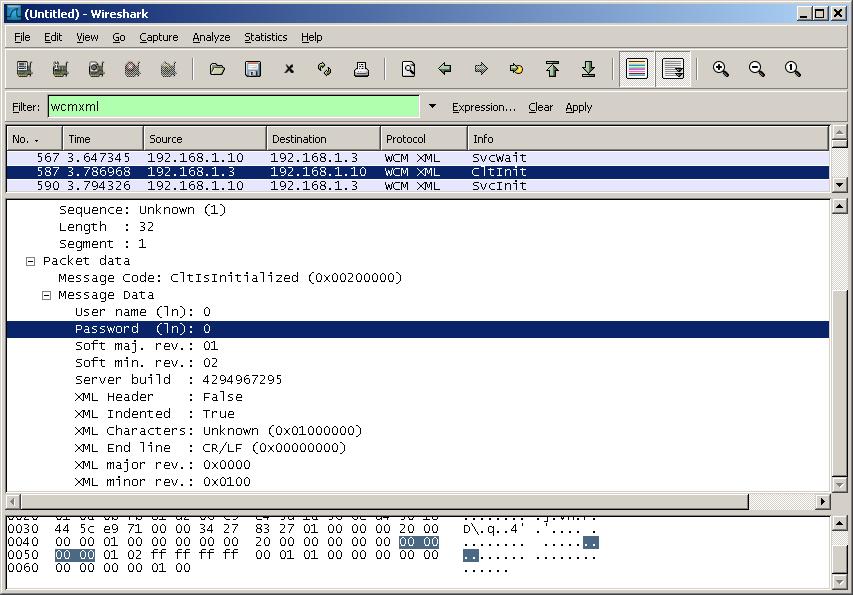Apply the display filter
This screenshot has height=595, width=853.
[578, 107]
